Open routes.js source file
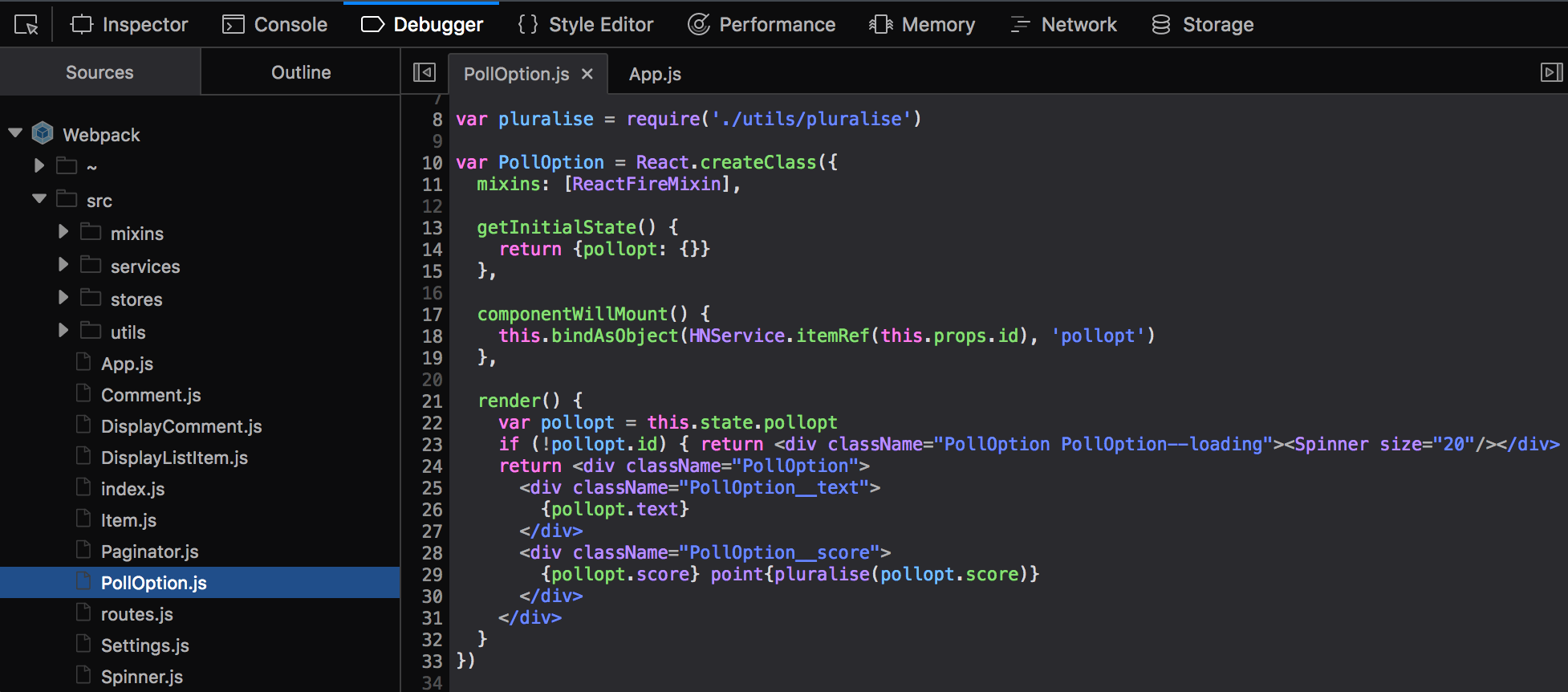 pos(136,614)
